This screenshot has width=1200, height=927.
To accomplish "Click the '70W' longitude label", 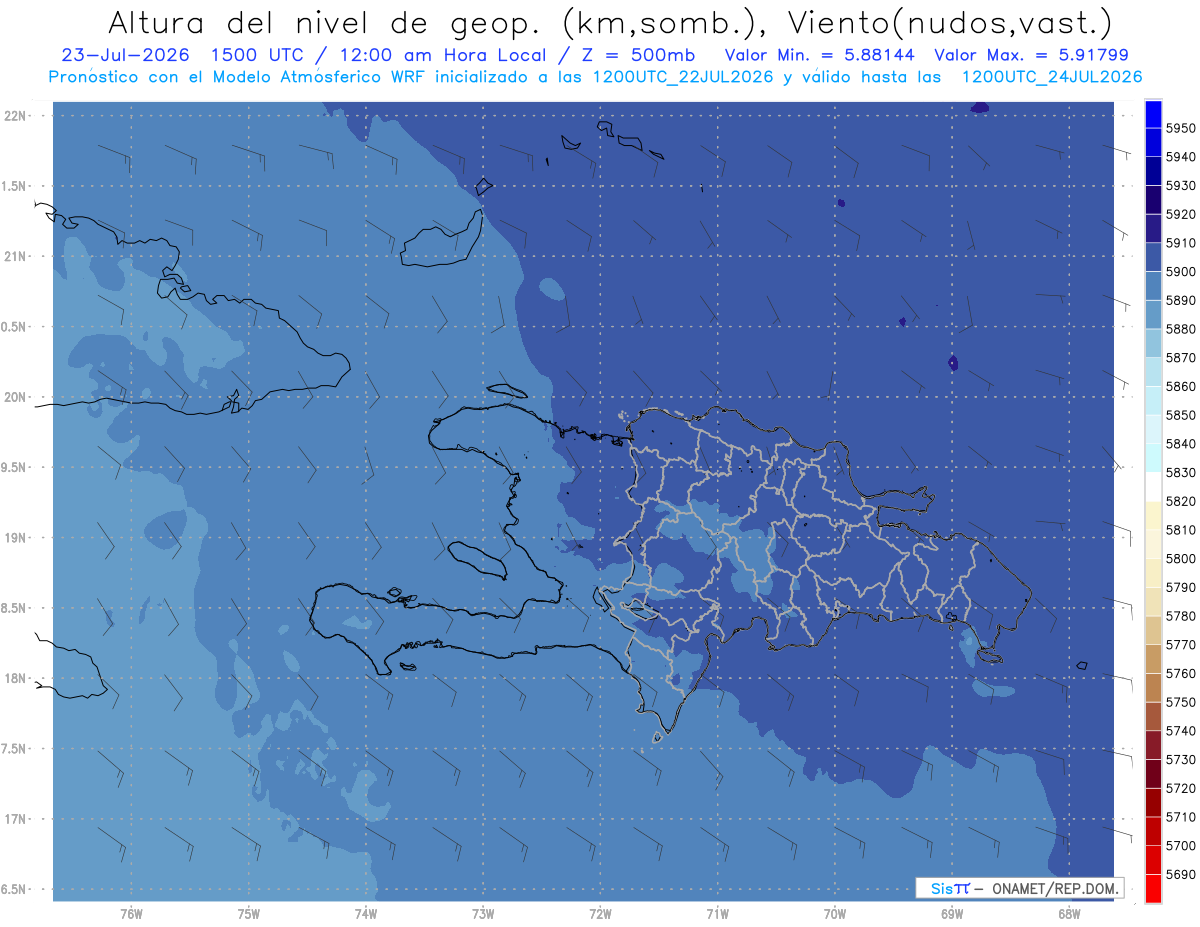I will pos(835,914).
